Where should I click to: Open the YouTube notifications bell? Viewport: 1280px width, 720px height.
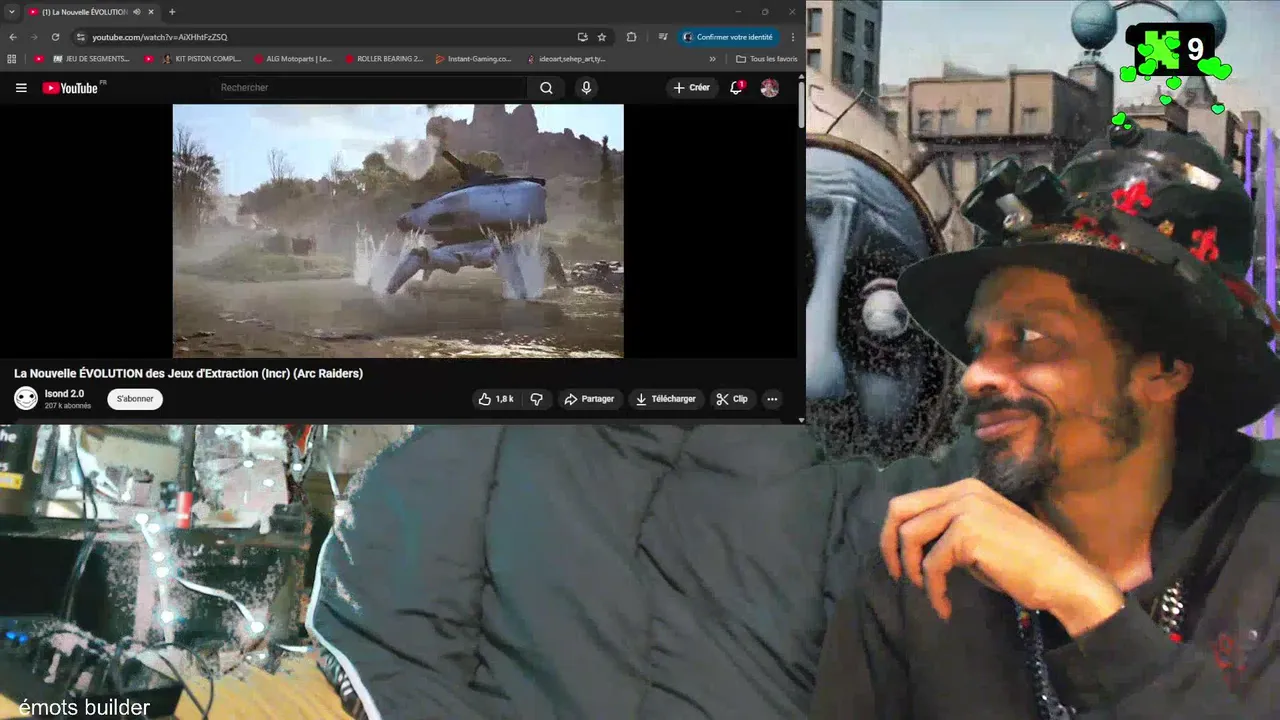[737, 88]
